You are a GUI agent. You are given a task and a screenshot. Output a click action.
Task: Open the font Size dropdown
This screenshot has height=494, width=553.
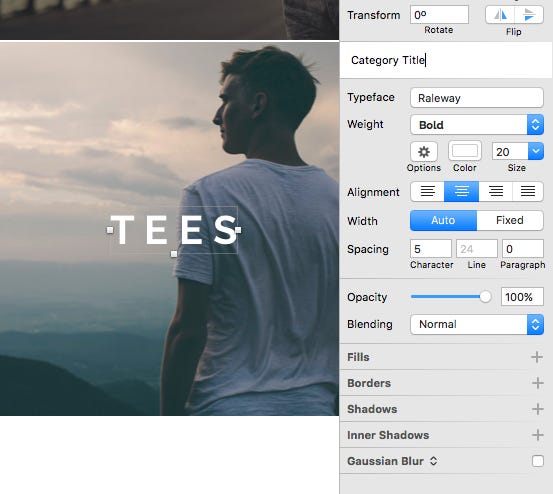[536, 151]
